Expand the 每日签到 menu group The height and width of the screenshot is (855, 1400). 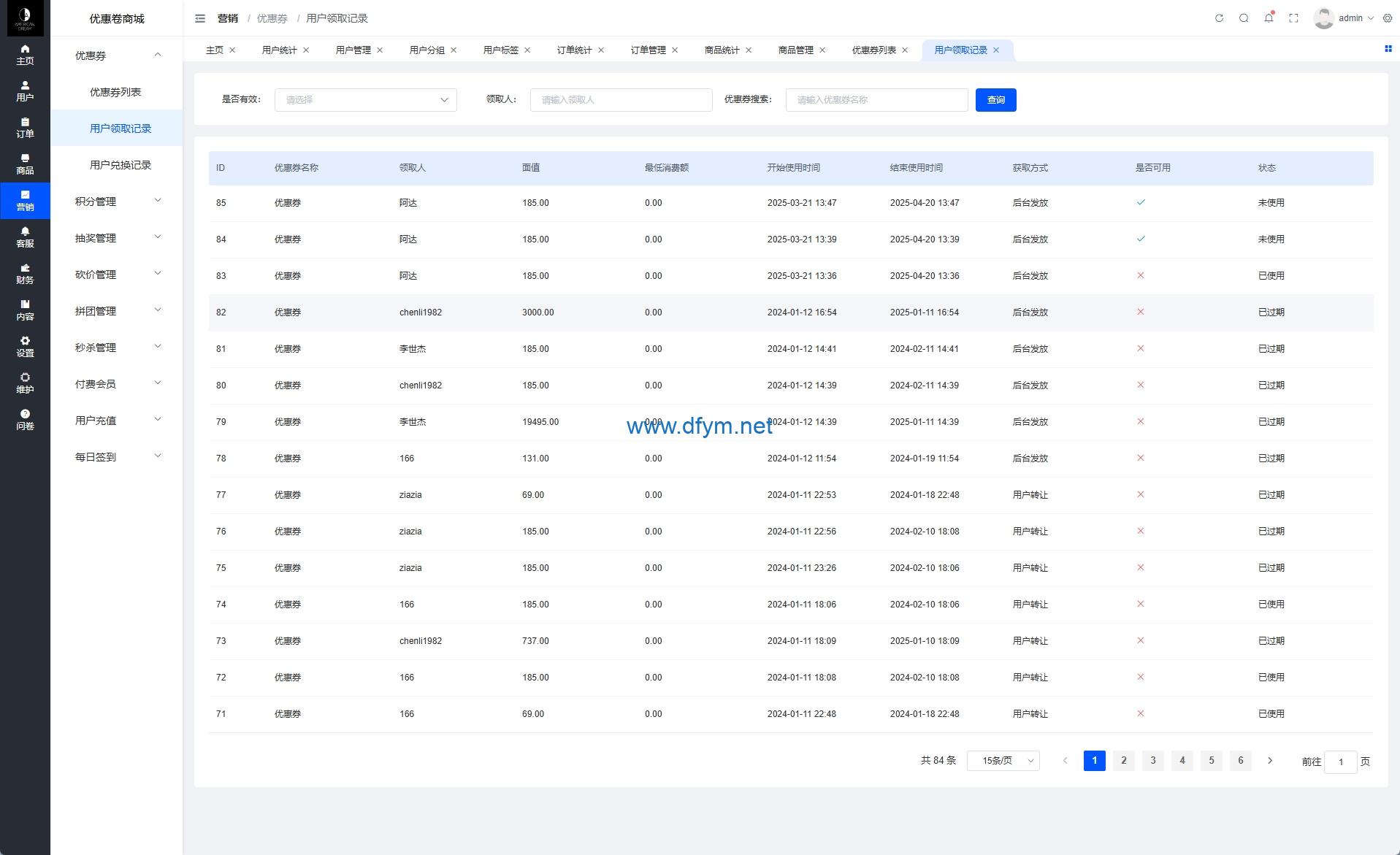coord(117,457)
